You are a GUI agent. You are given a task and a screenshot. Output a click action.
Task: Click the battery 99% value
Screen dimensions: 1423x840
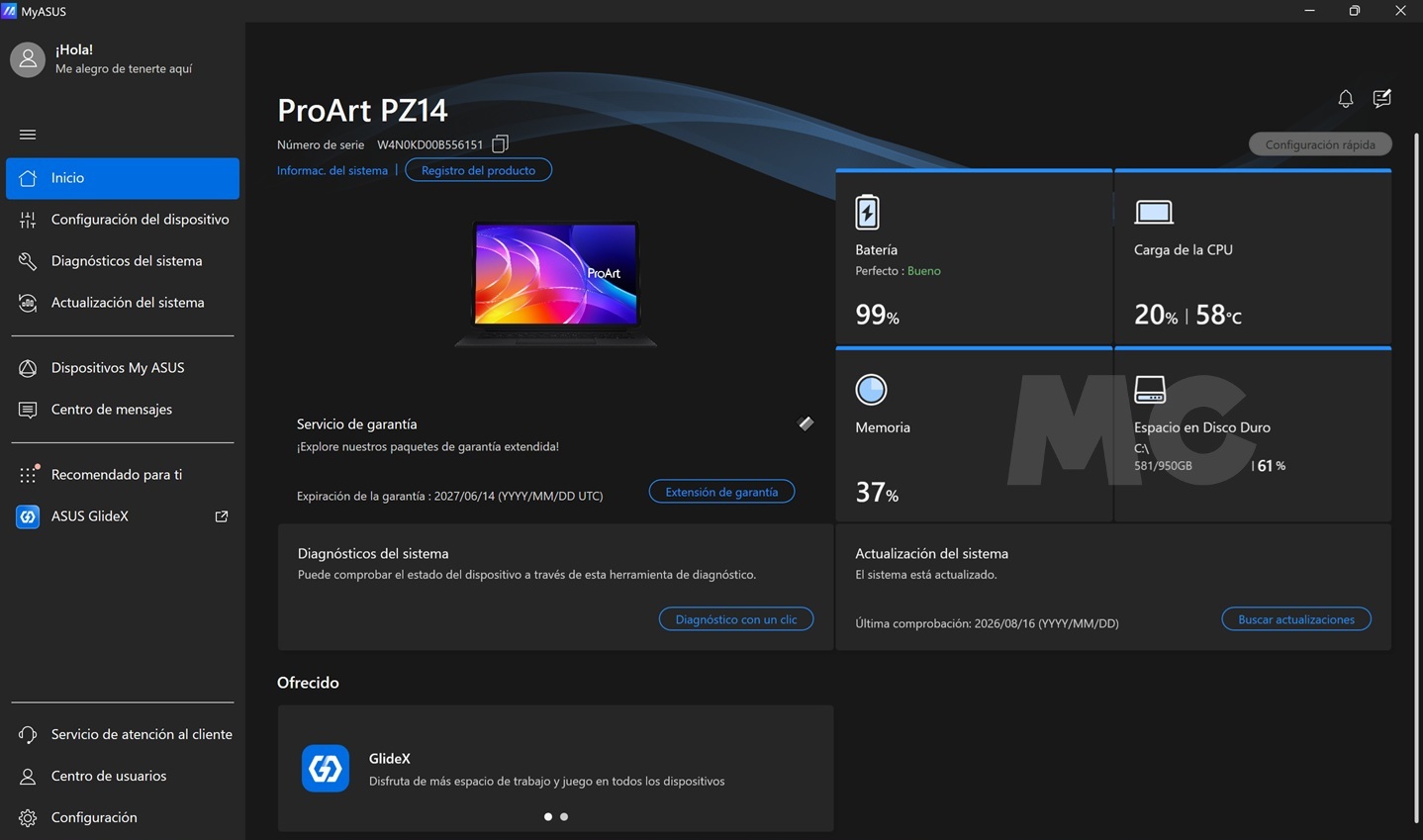pos(878,315)
